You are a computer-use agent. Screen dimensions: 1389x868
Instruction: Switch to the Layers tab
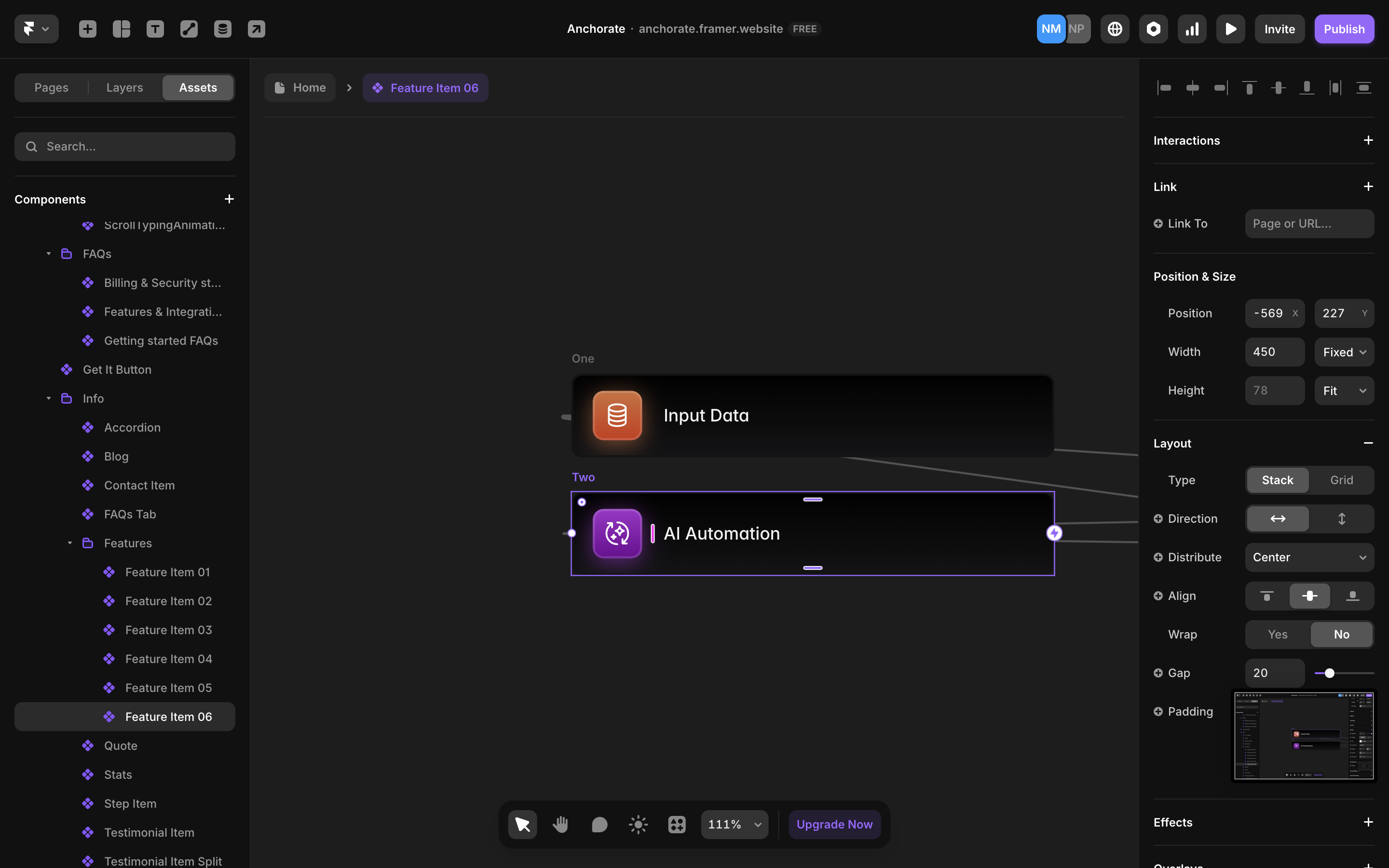tap(124, 87)
